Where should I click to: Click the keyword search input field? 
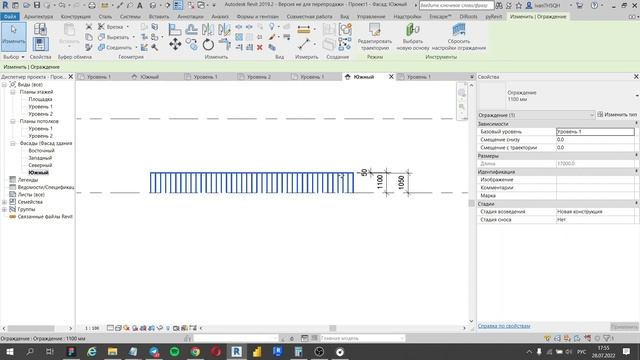pyautogui.click(x=457, y=5)
